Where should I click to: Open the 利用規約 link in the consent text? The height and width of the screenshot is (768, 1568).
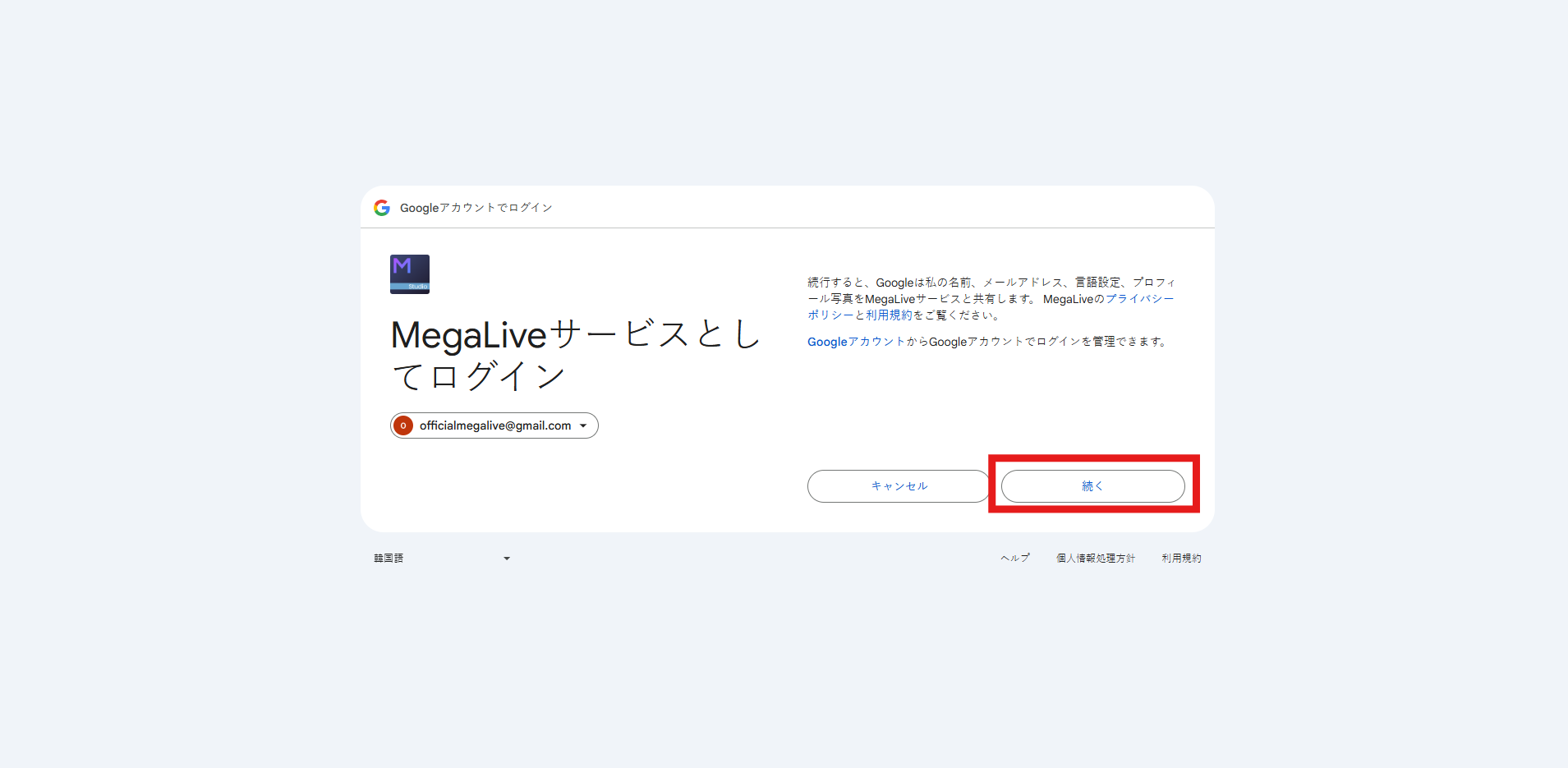pyautogui.click(x=889, y=315)
